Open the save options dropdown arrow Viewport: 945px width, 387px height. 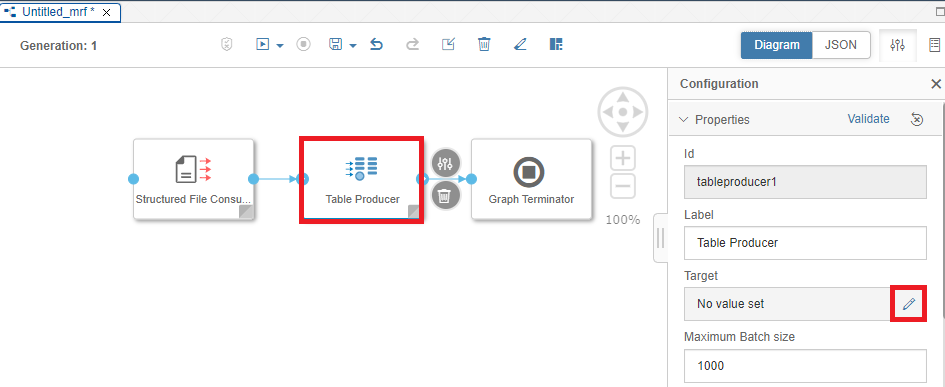[353, 45]
